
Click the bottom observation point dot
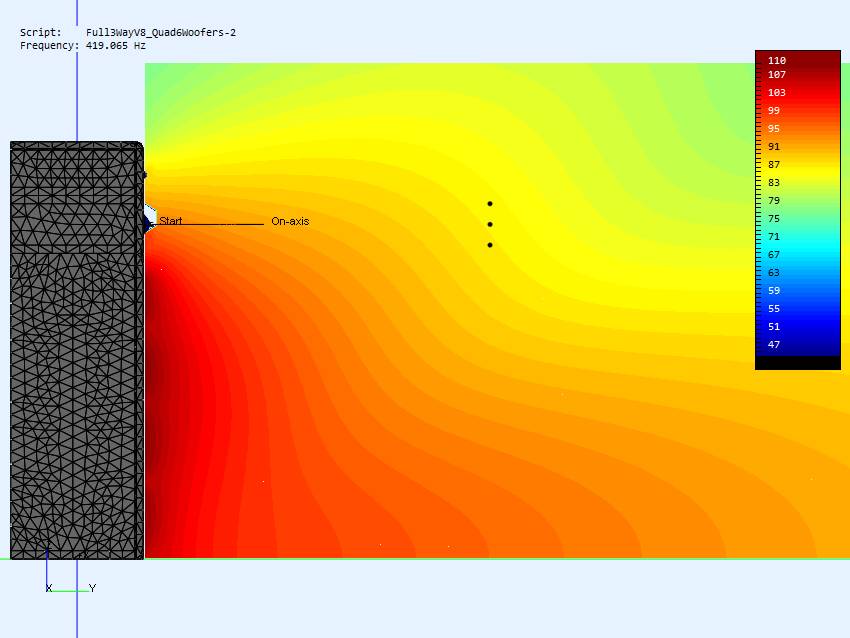490,245
